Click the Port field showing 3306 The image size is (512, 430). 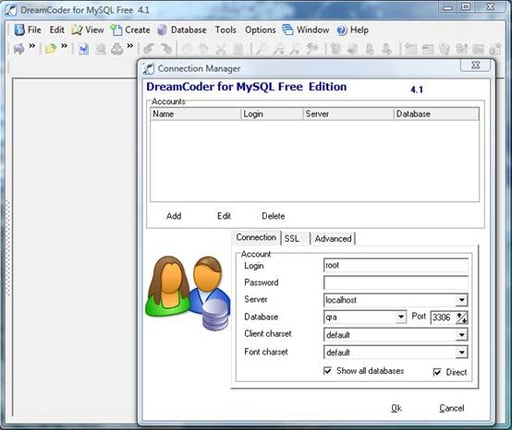point(443,317)
